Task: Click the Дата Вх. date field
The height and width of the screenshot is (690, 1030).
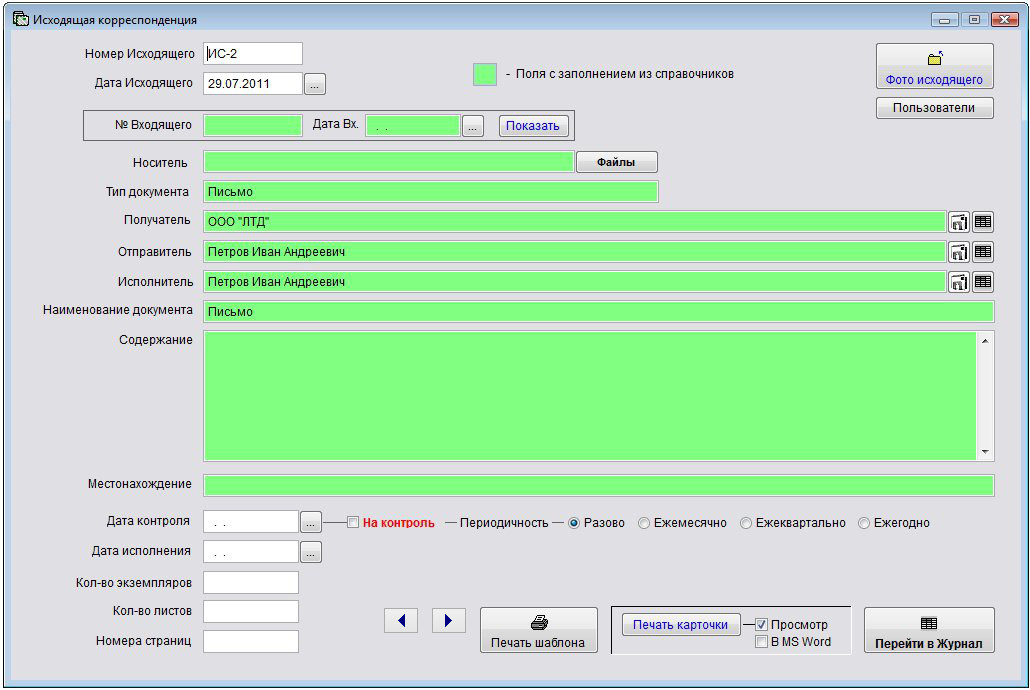Action: [x=413, y=126]
